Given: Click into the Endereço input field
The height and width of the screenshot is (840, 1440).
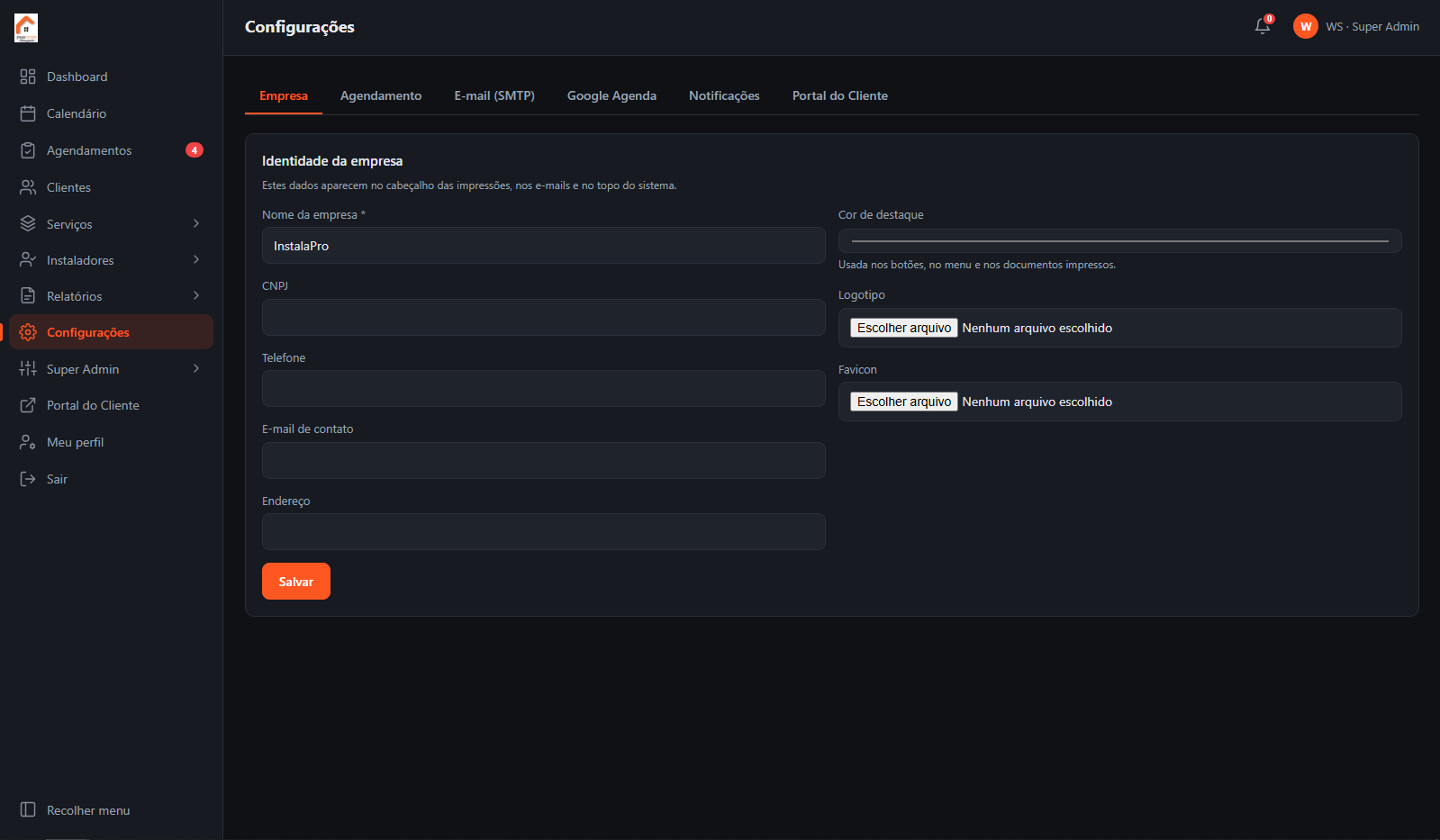Looking at the screenshot, I should coord(544,531).
